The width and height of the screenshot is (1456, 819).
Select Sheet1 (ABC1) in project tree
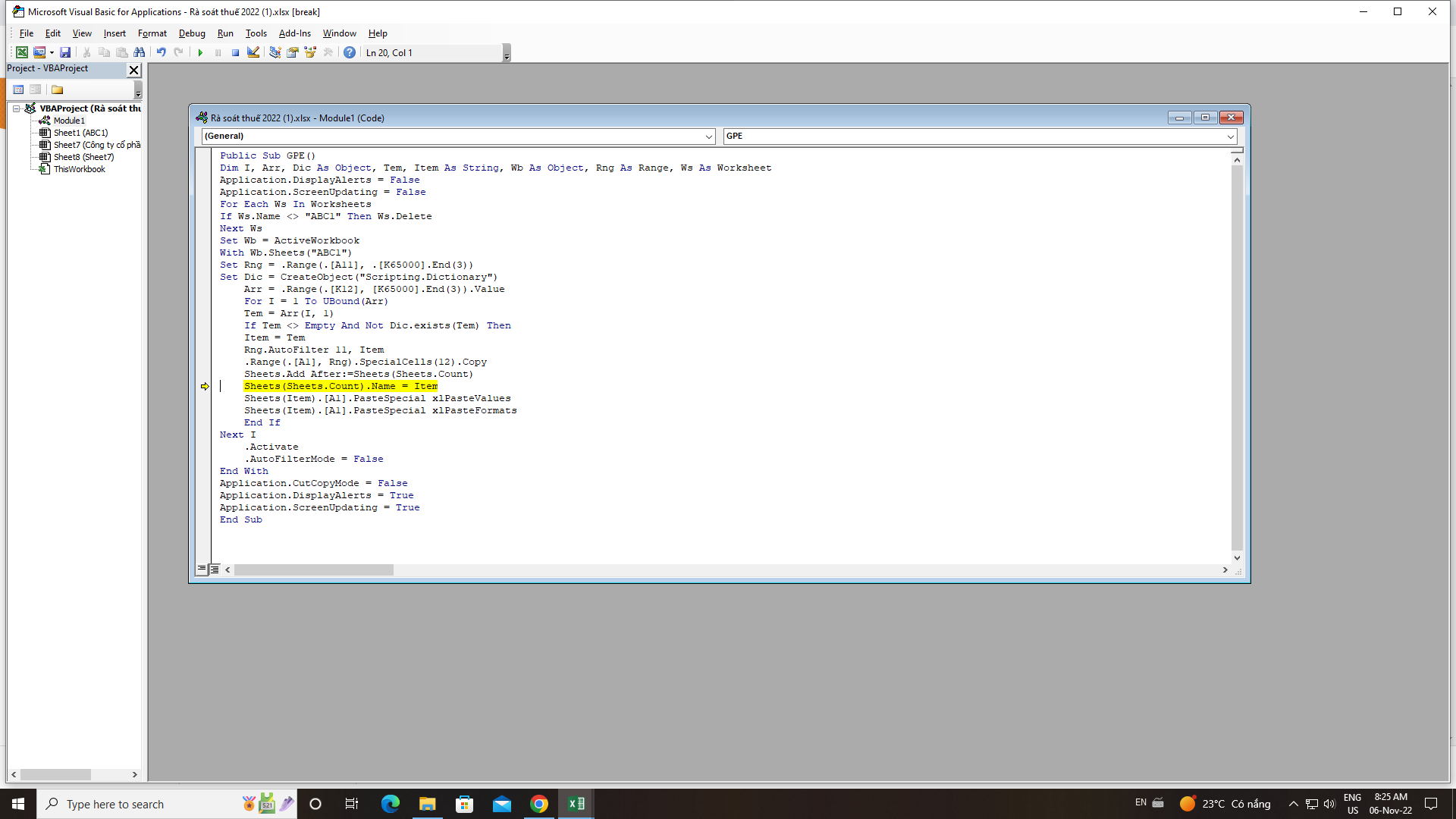click(80, 133)
